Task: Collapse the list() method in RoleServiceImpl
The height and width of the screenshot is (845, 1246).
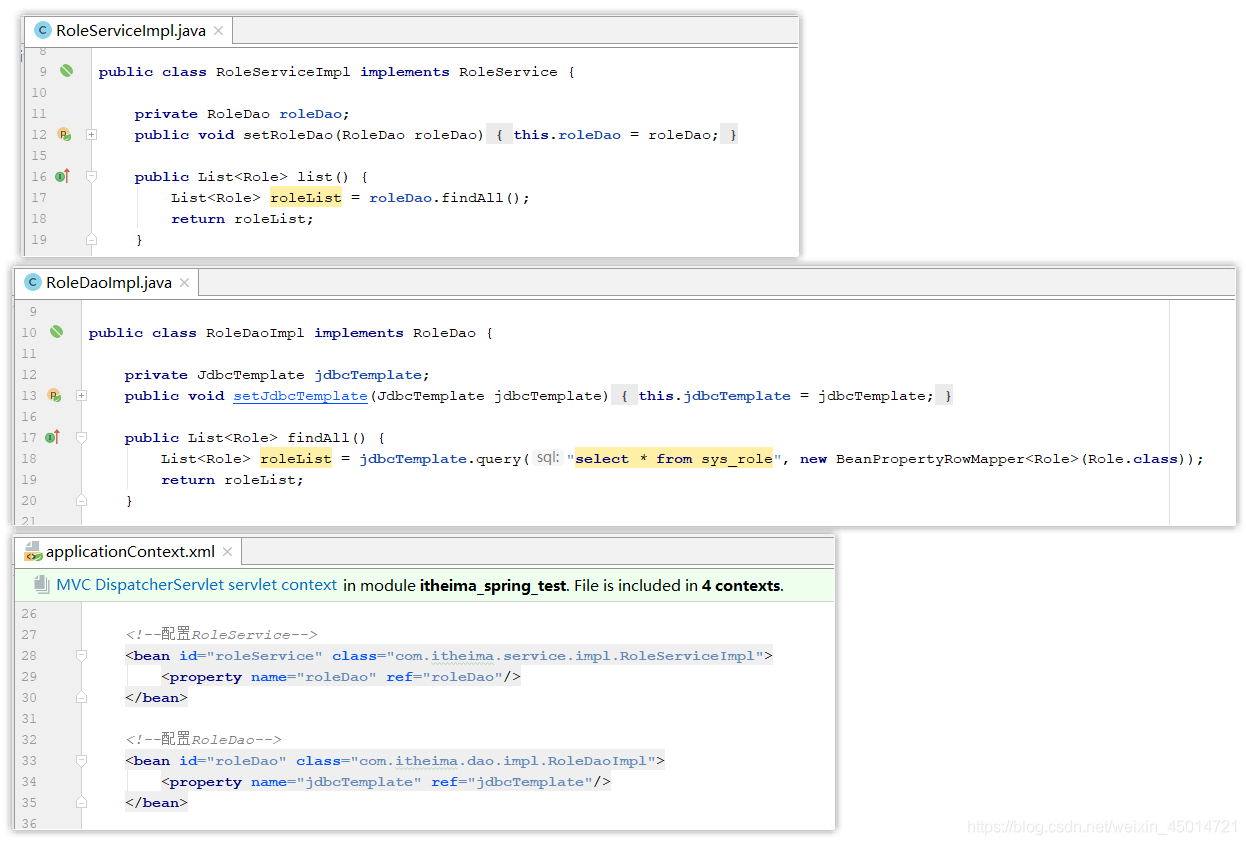Action: tap(91, 176)
